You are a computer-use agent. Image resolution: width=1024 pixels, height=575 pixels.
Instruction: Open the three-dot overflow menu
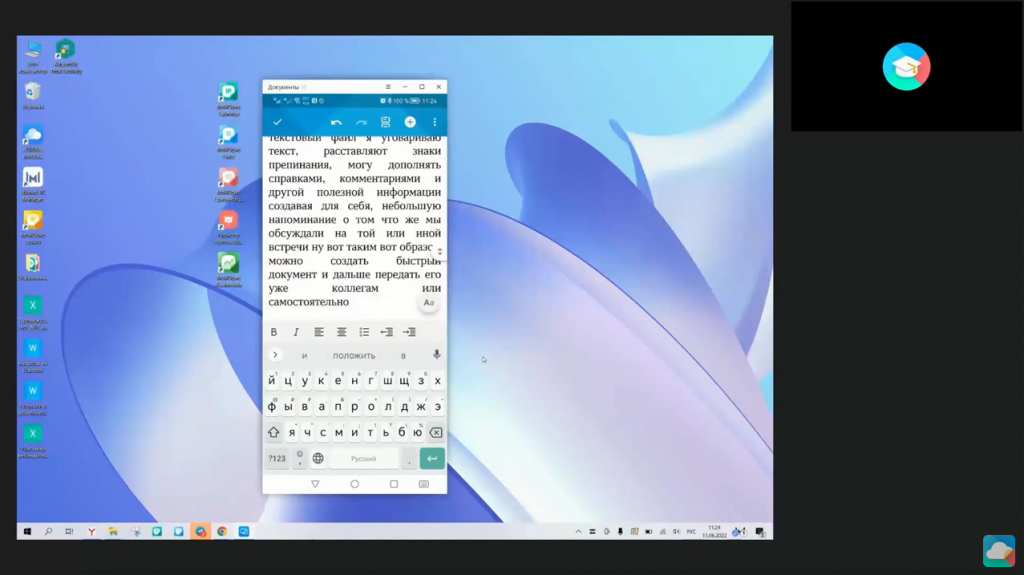pos(435,122)
